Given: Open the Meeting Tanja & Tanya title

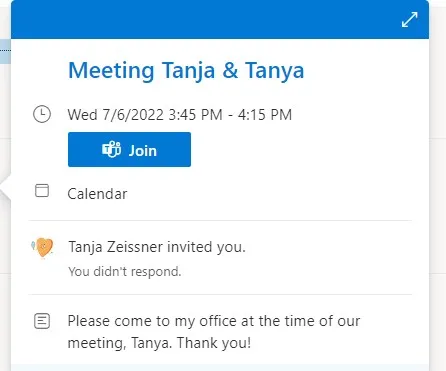Looking at the screenshot, I should coord(186,71).
